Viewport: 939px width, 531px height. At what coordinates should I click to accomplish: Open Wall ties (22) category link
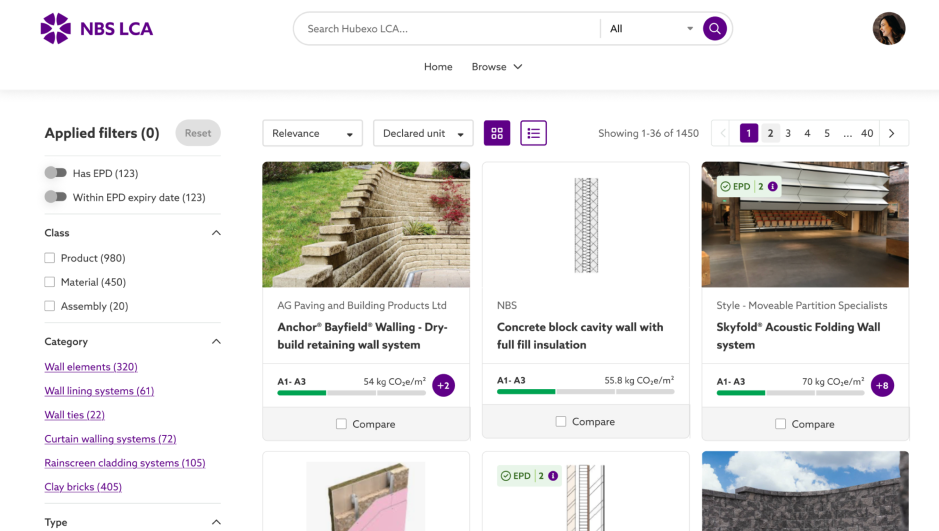(x=75, y=415)
